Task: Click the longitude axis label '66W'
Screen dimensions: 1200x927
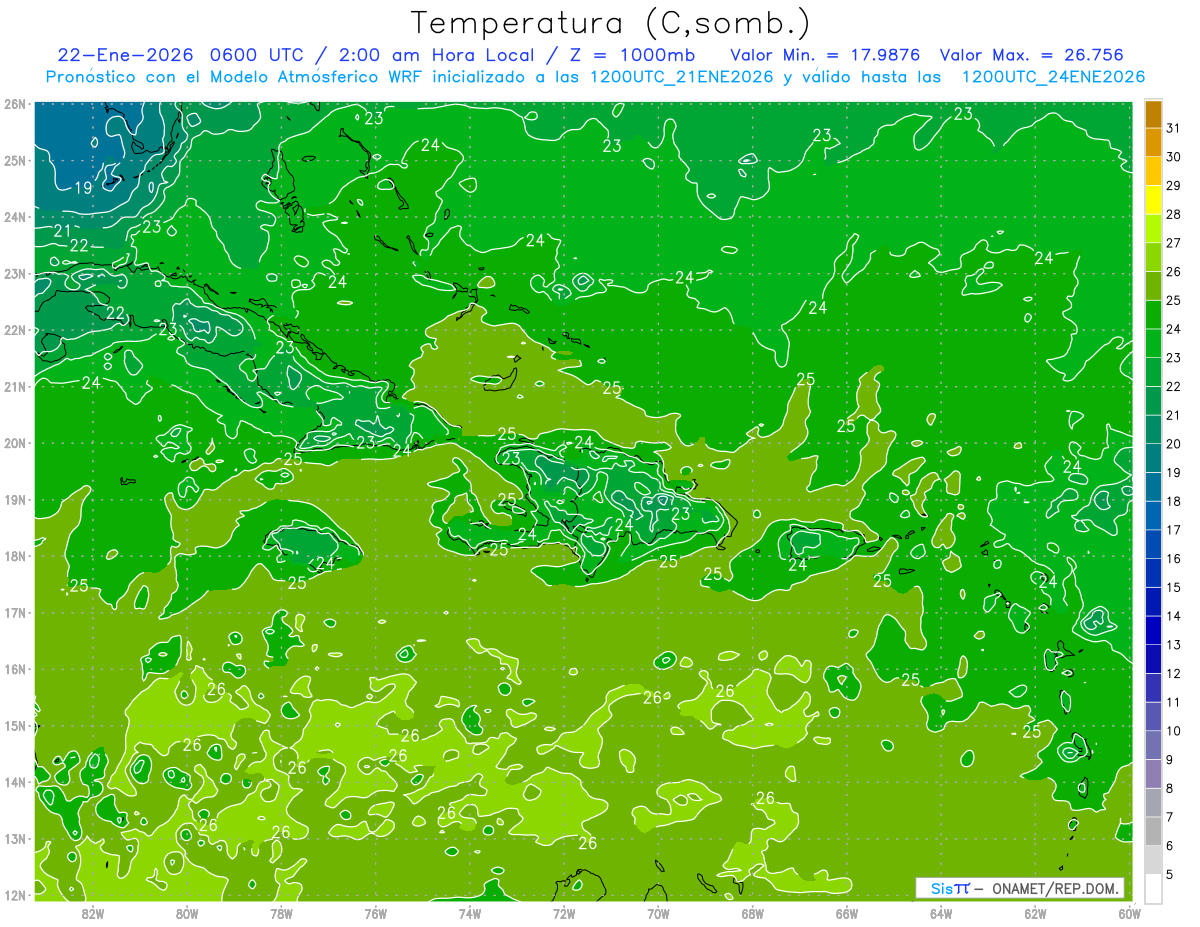Action: click(x=847, y=913)
